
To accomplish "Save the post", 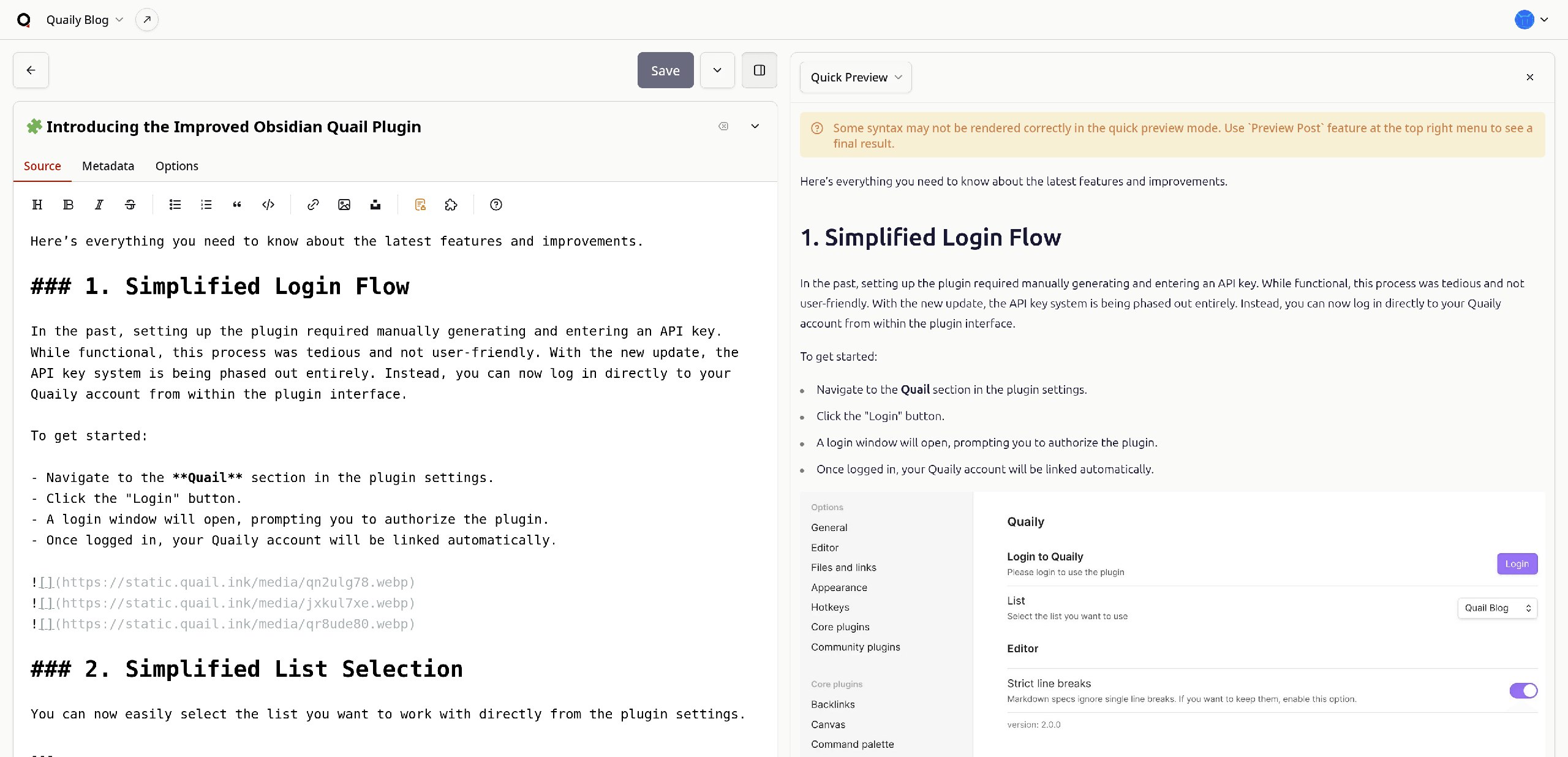I will click(665, 70).
